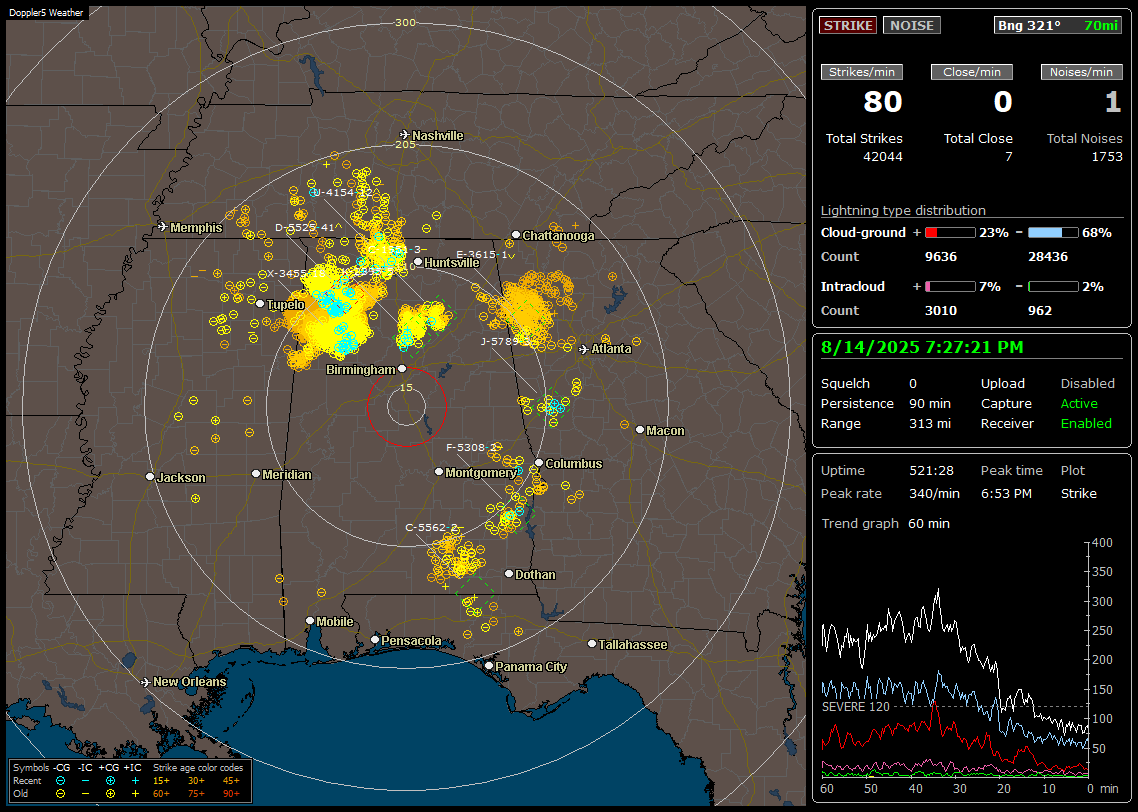
Task: Click the Upload status Disabled
Action: point(1087,384)
